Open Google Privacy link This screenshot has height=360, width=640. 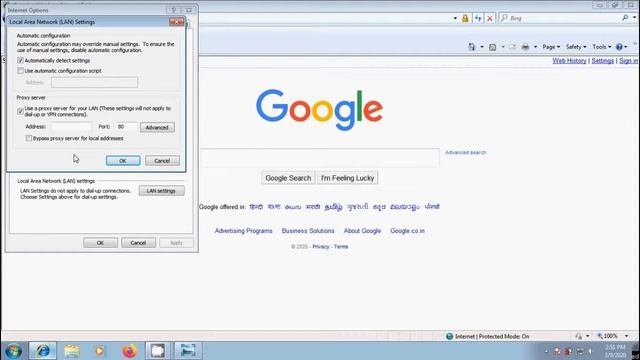320,247
